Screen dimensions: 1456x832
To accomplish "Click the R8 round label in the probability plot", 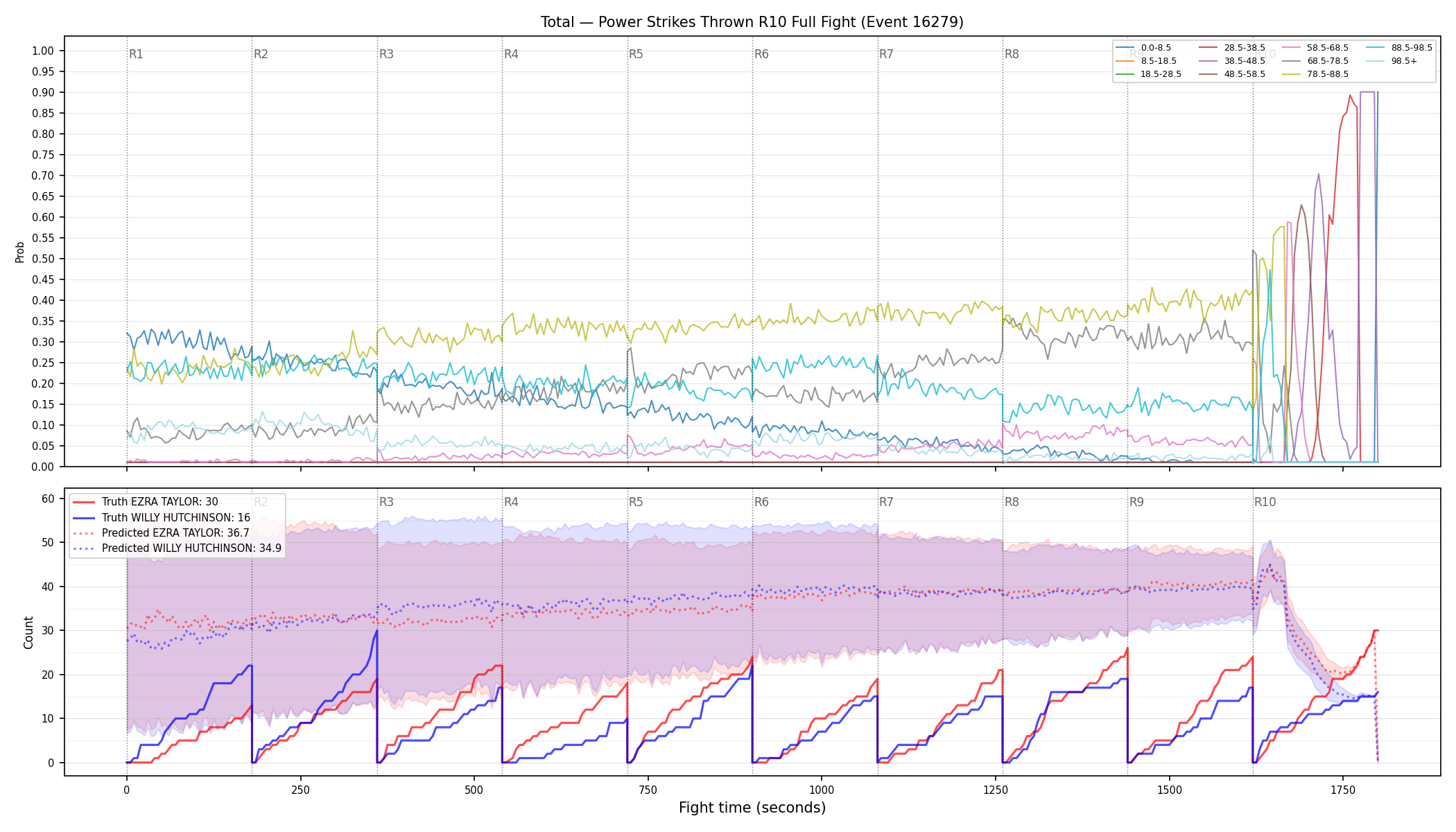I will [1012, 54].
